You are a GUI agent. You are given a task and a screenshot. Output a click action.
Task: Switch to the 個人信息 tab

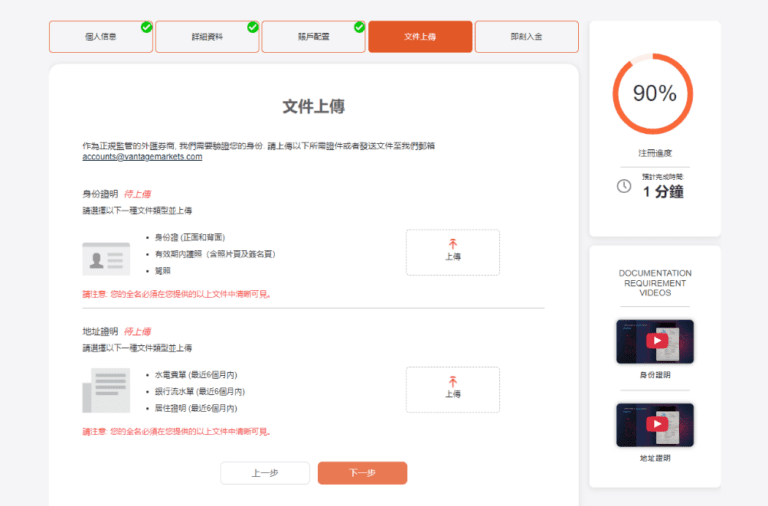tap(100, 37)
